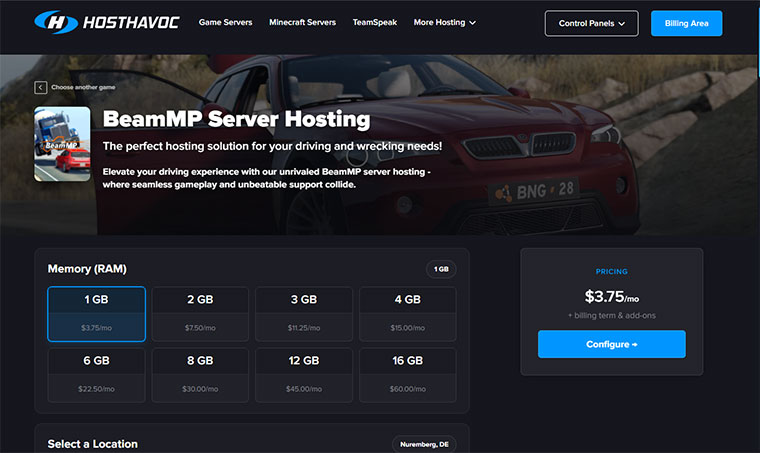
Task: Open the Control Panels dropdown
Action: click(x=591, y=23)
